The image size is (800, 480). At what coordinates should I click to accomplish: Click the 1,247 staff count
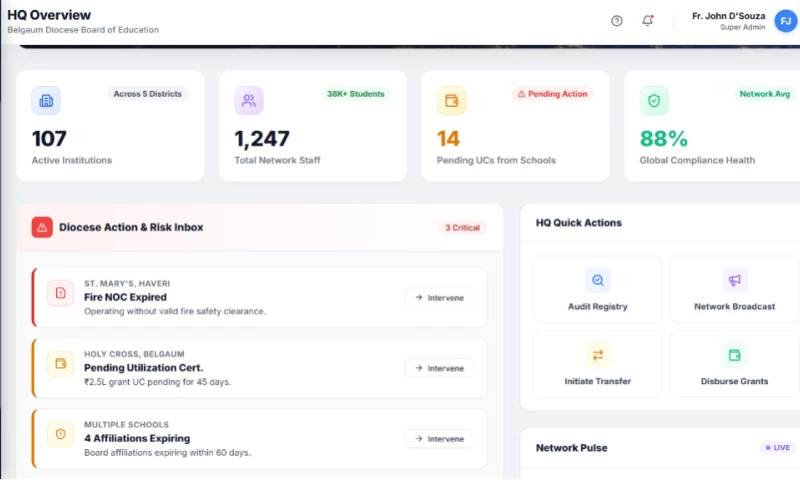click(262, 139)
